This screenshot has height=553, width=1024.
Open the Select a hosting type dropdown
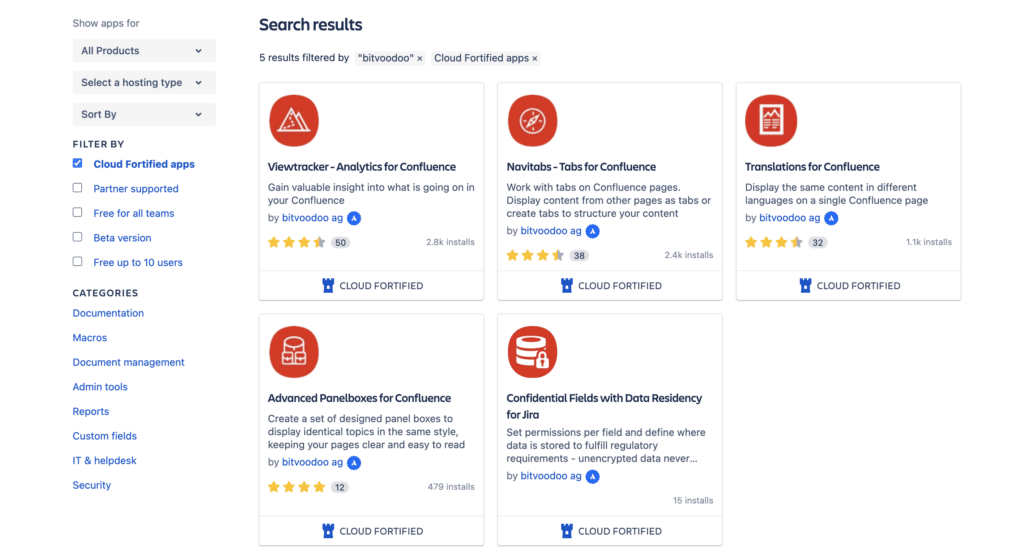coord(144,82)
